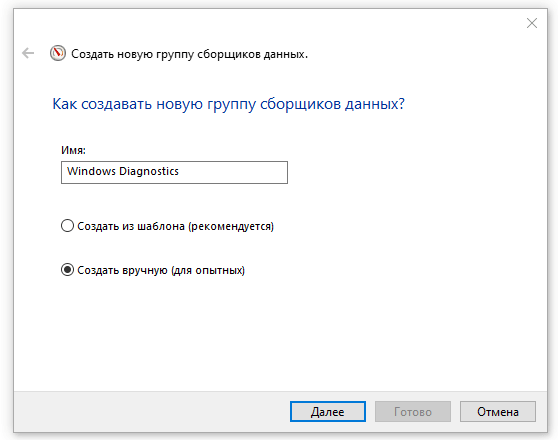Click heading 'Как создавать новую группу сборщиков данных?'
The image size is (558, 440).
click(x=228, y=104)
